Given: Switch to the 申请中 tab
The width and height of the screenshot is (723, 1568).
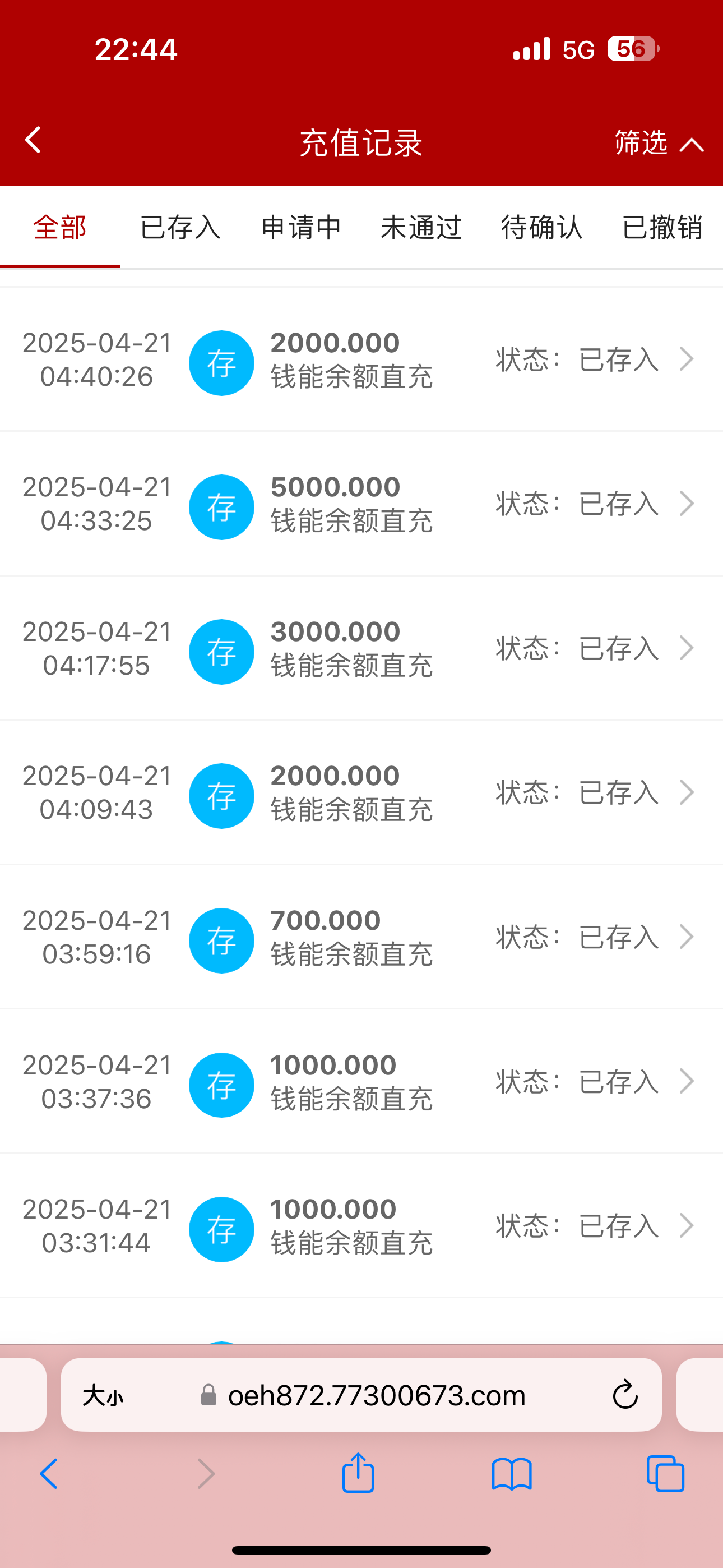Looking at the screenshot, I should (x=300, y=228).
